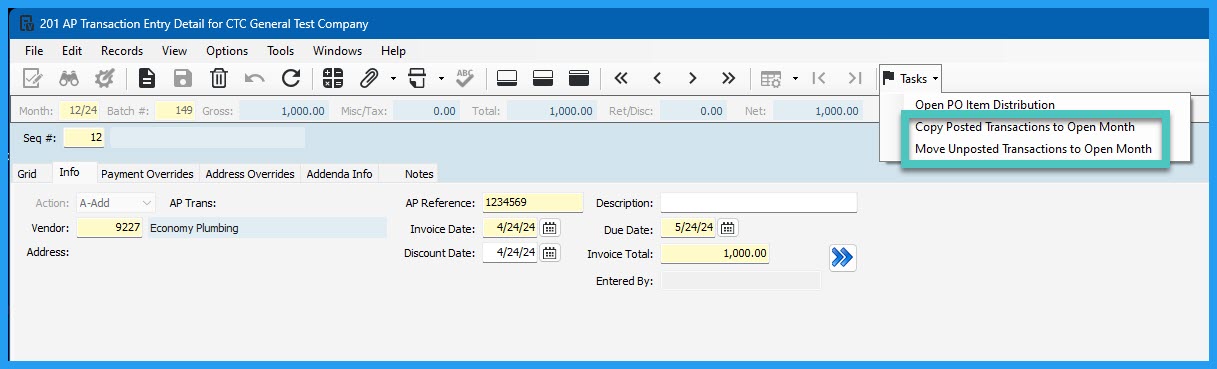The height and width of the screenshot is (369, 1217).
Task: Click the Vendor number field 9227
Action: [109, 228]
